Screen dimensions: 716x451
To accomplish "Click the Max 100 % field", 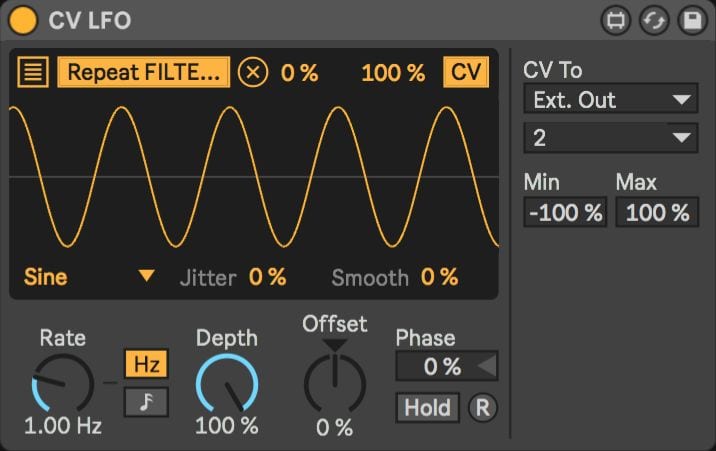I will tap(657, 212).
